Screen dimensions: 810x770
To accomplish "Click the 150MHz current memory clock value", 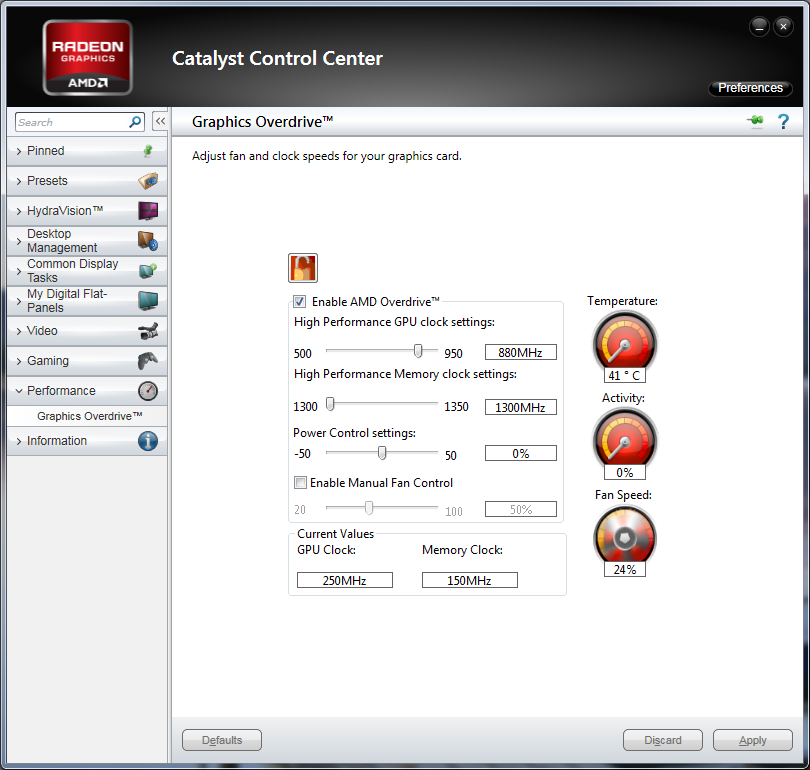I will coord(470,580).
